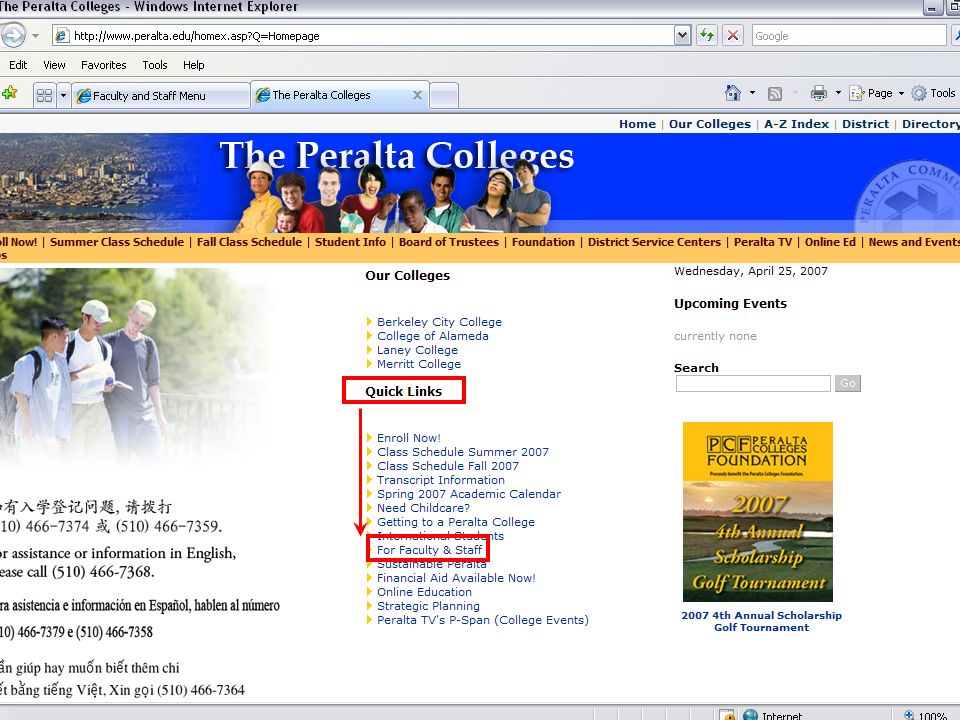Open Peralta TV's P-Span (College Events) link

[482, 620]
